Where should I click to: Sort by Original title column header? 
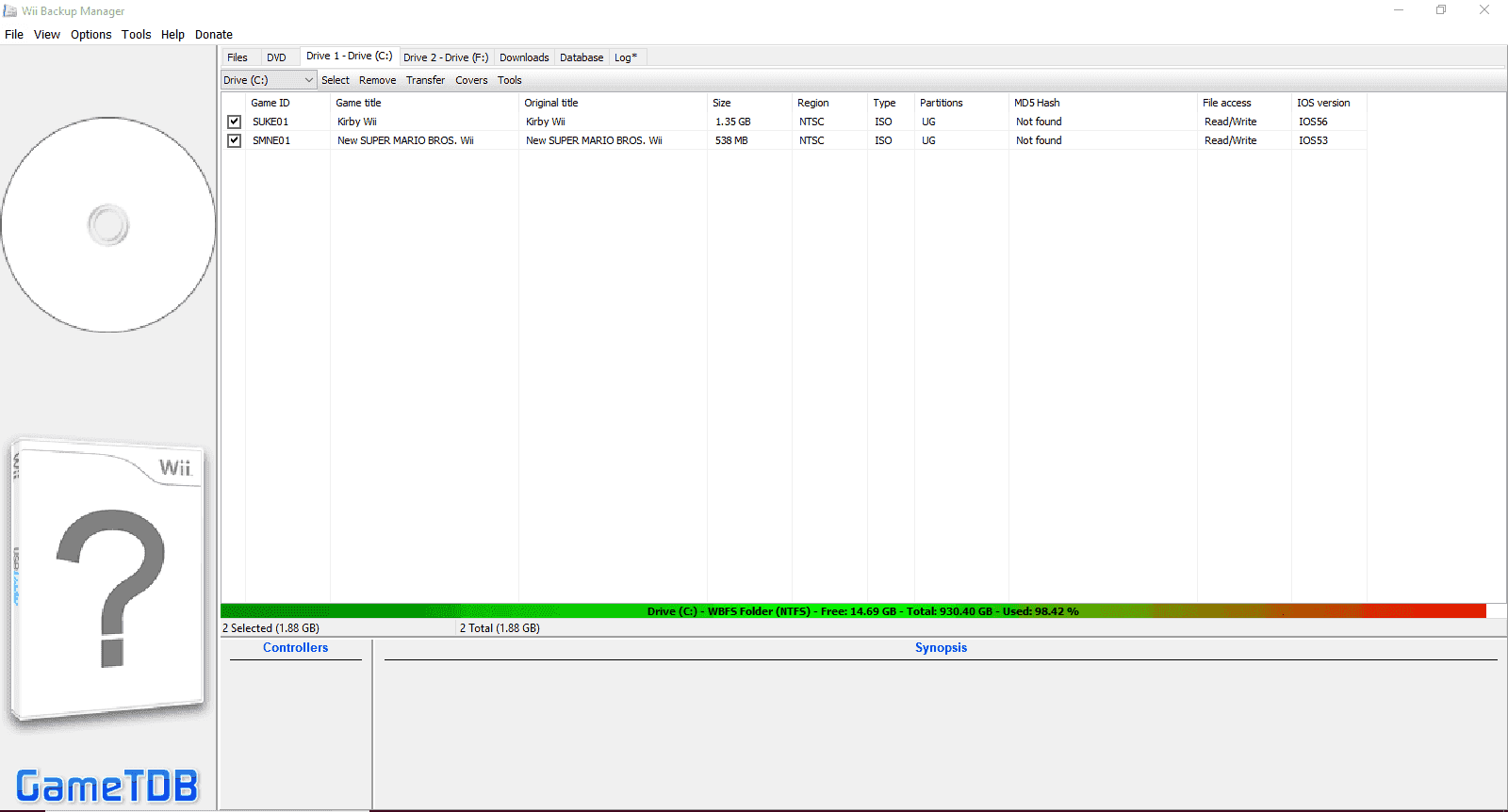(613, 103)
